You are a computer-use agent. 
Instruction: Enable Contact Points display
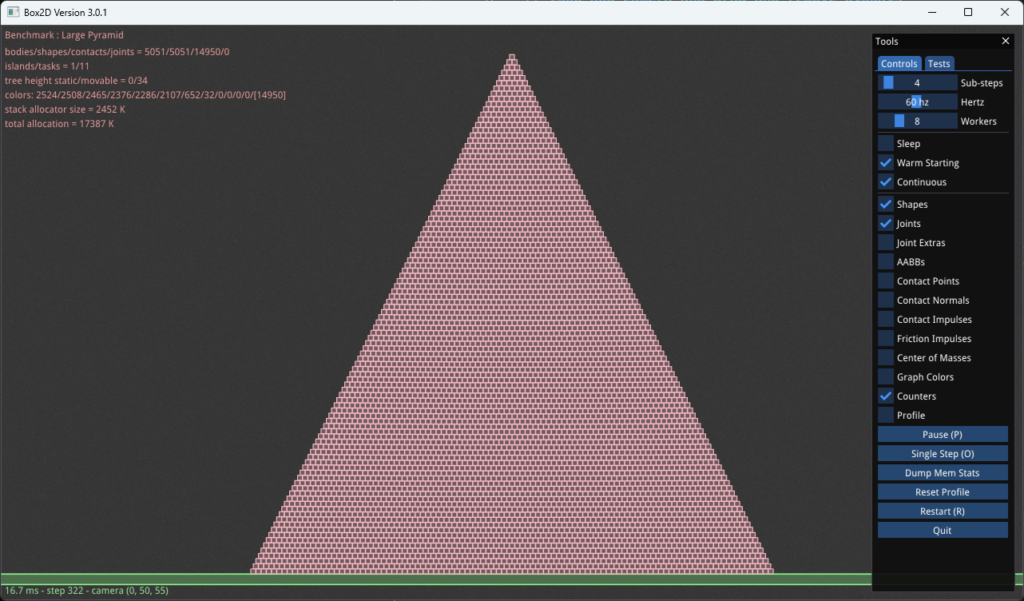point(886,281)
